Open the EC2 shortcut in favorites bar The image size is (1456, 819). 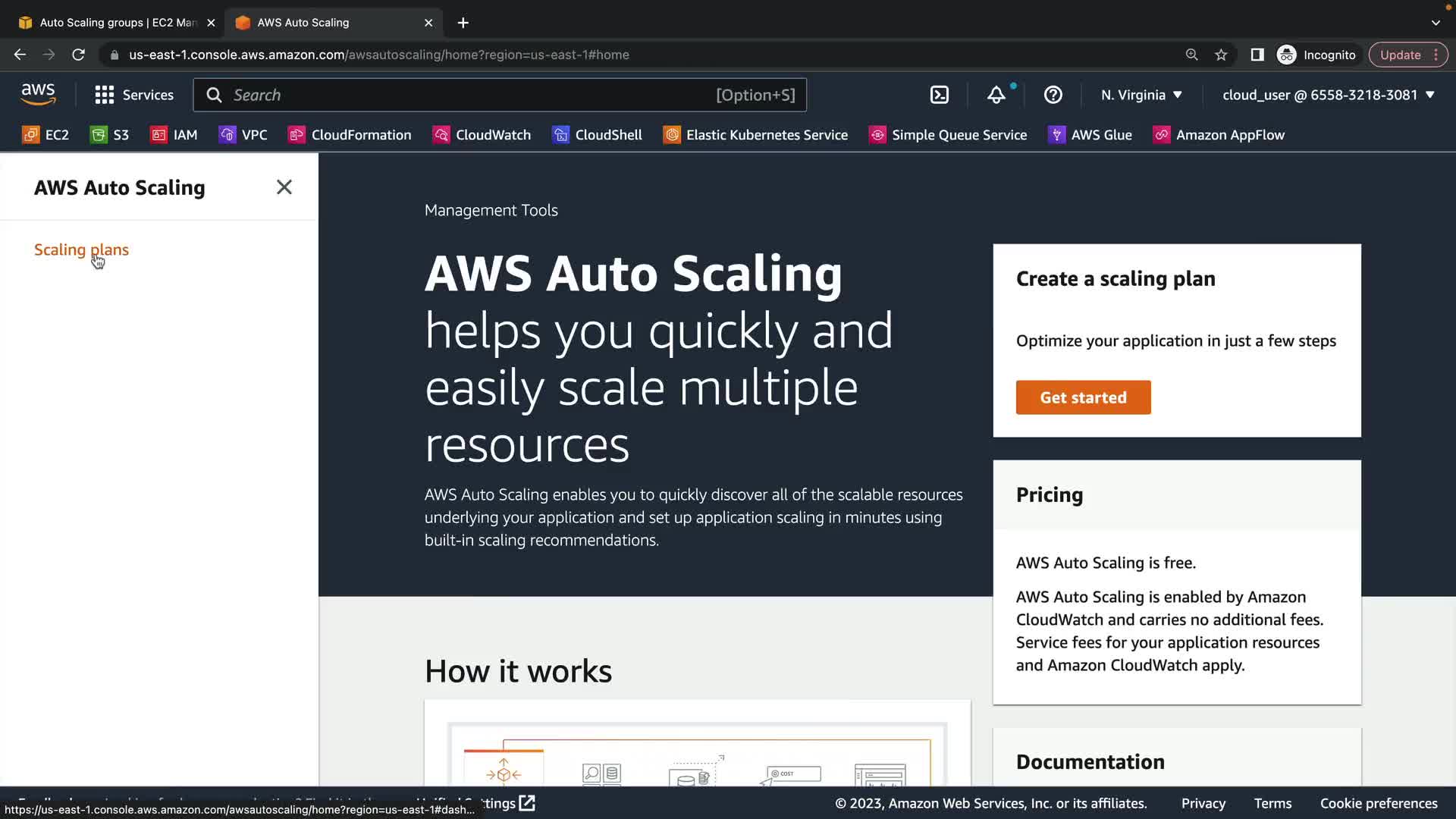45,135
